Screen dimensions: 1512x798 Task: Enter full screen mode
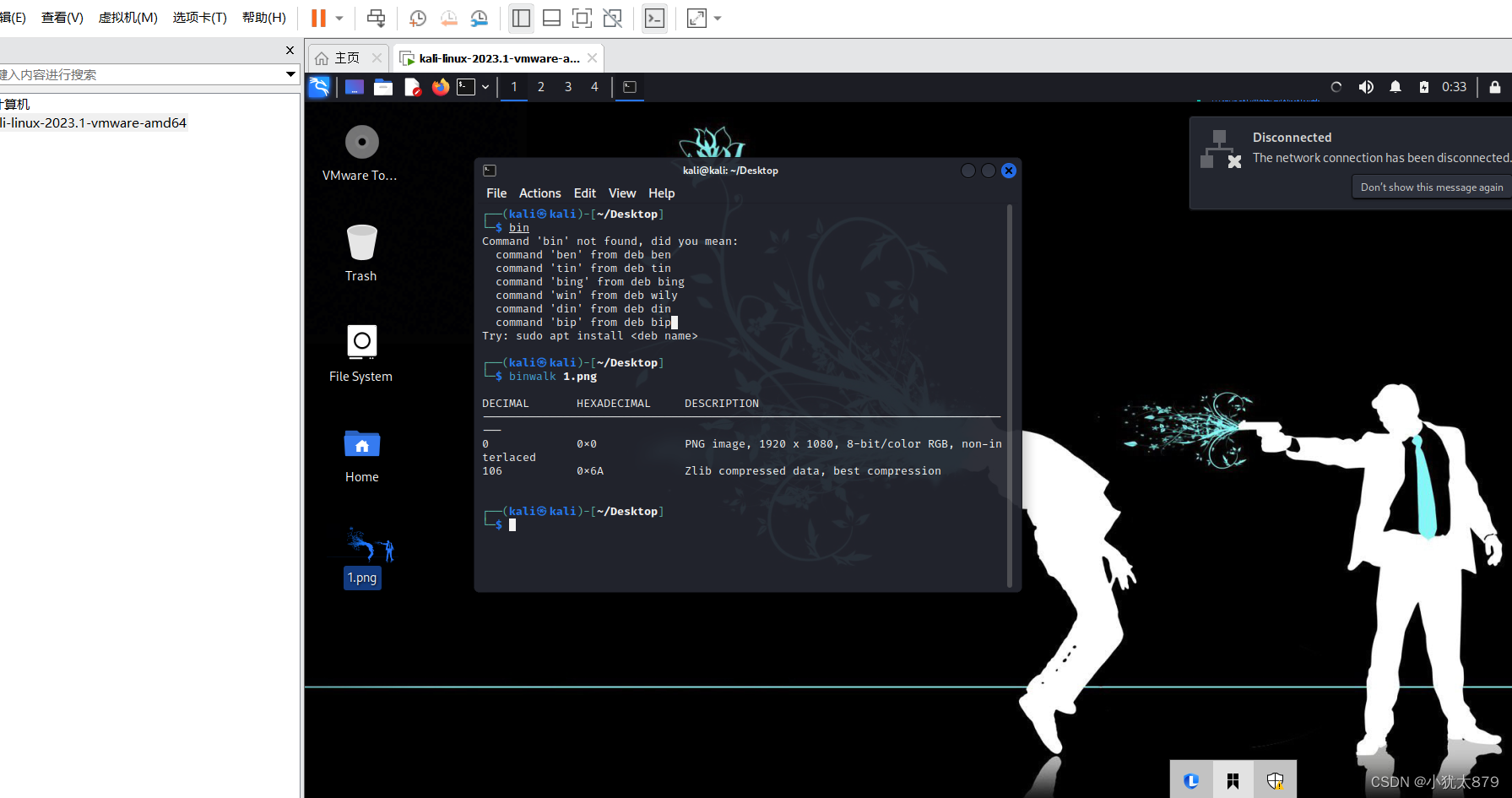tap(583, 18)
